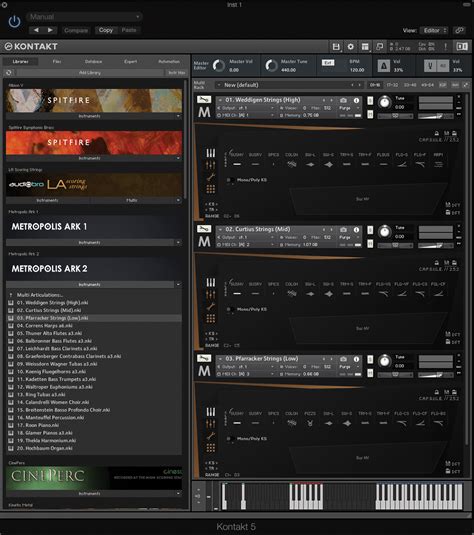Image resolution: width=474 pixels, height=535 pixels.
Task: Select the COL articulation icon in Weddigen Strings
Action: pyautogui.click(x=291, y=164)
